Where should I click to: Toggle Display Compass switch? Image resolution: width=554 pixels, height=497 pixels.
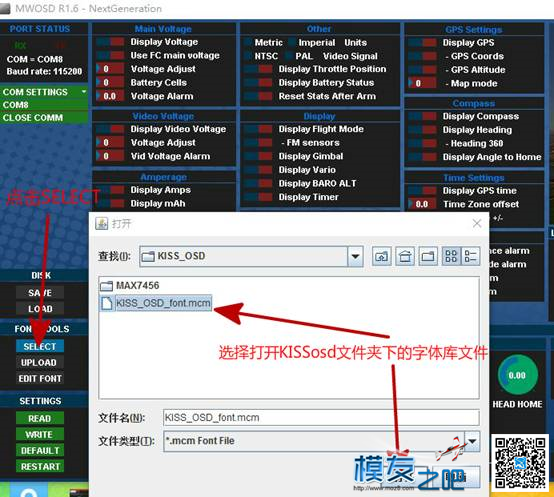click(423, 116)
